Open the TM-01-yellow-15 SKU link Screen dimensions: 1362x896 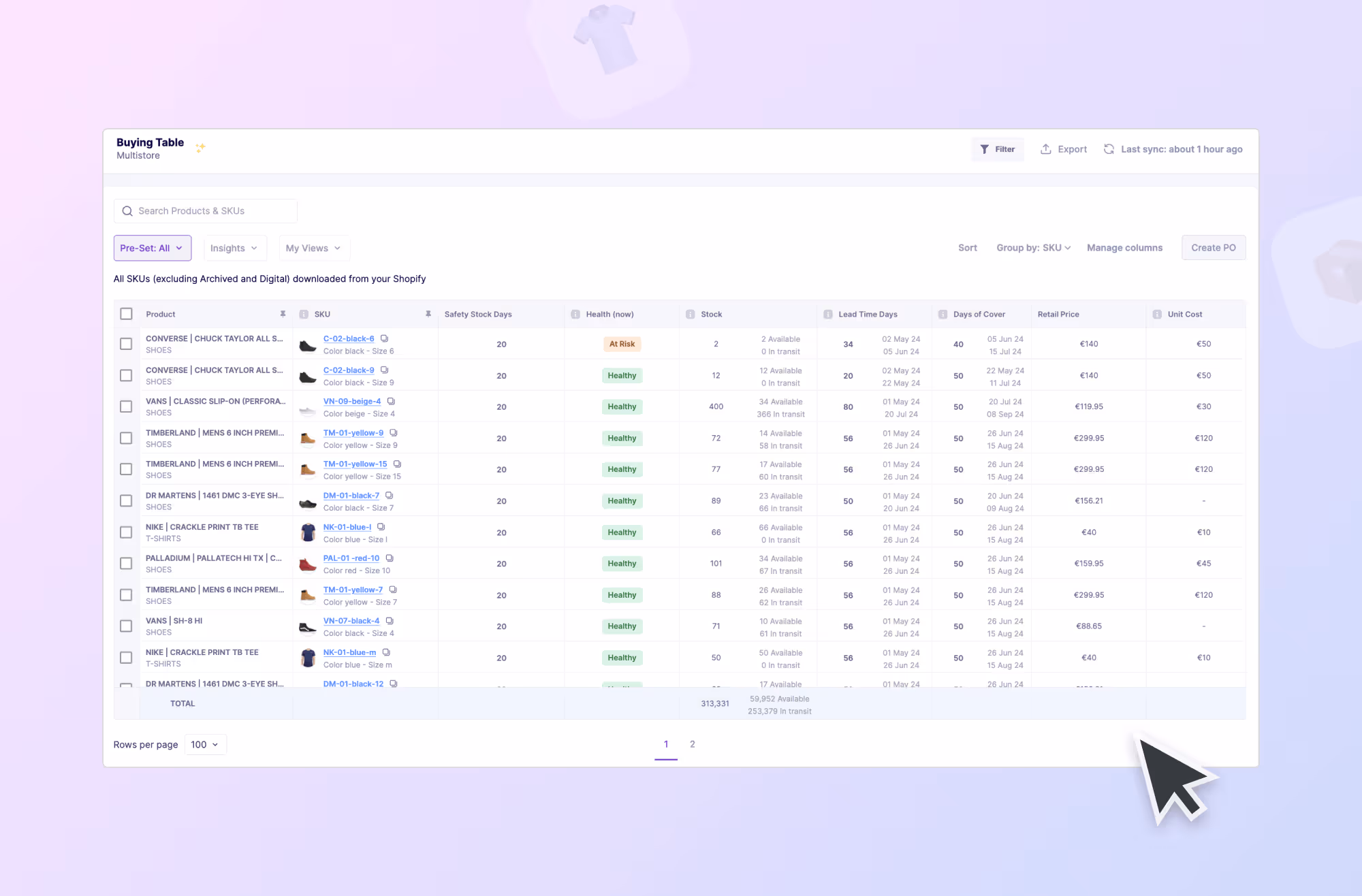pyautogui.click(x=355, y=464)
